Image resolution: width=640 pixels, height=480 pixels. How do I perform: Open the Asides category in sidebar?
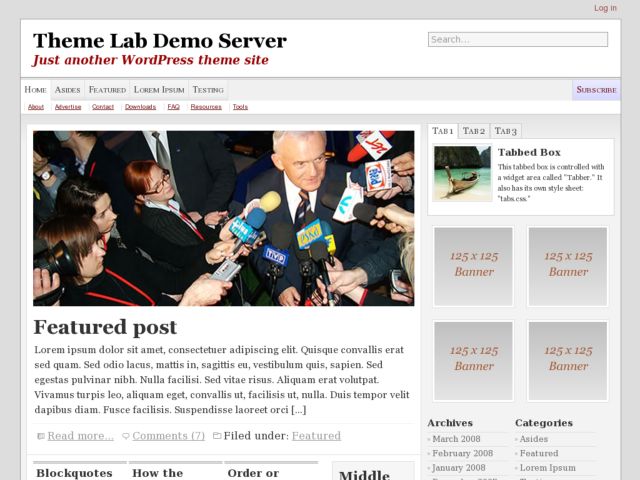(534, 439)
